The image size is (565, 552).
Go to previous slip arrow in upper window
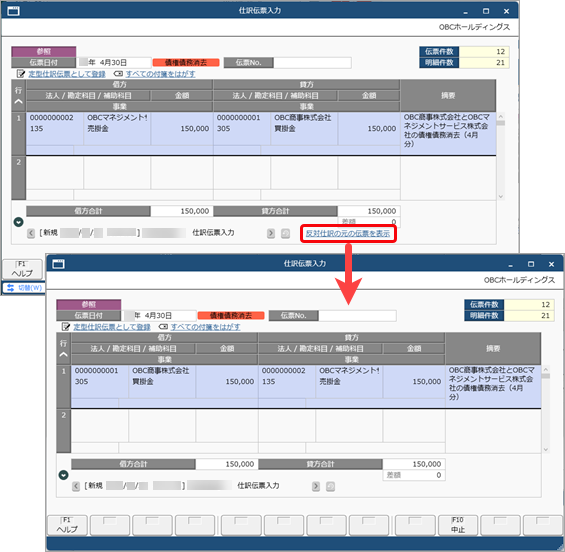tap(31, 233)
